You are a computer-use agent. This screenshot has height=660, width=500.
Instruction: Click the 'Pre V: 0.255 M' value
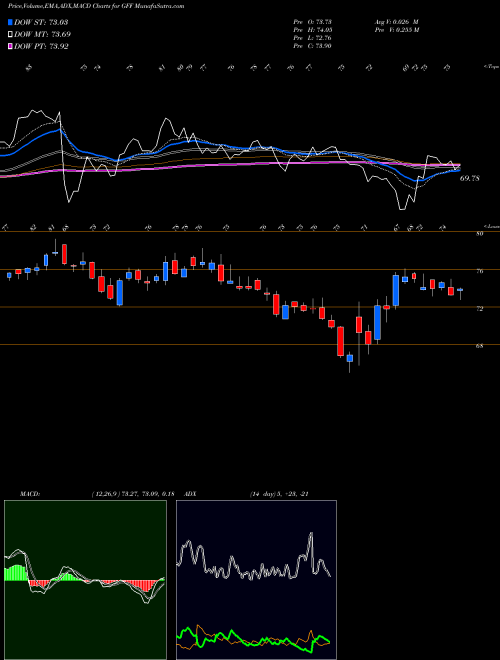(396, 30)
